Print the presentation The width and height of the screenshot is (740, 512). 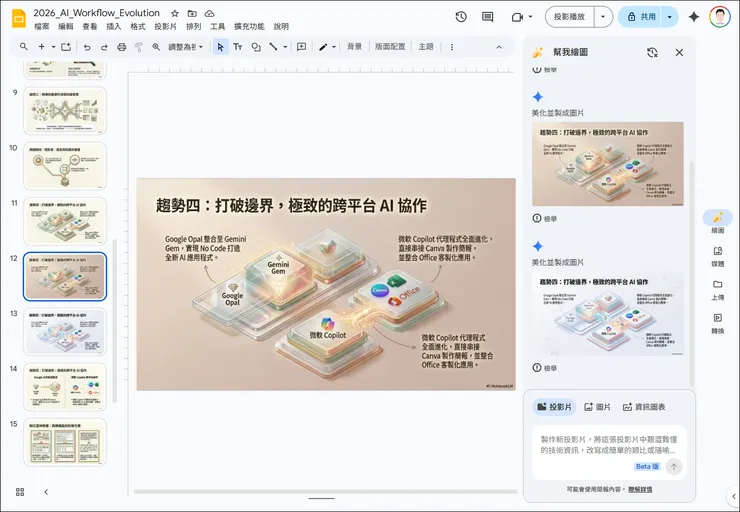[x=122, y=47]
